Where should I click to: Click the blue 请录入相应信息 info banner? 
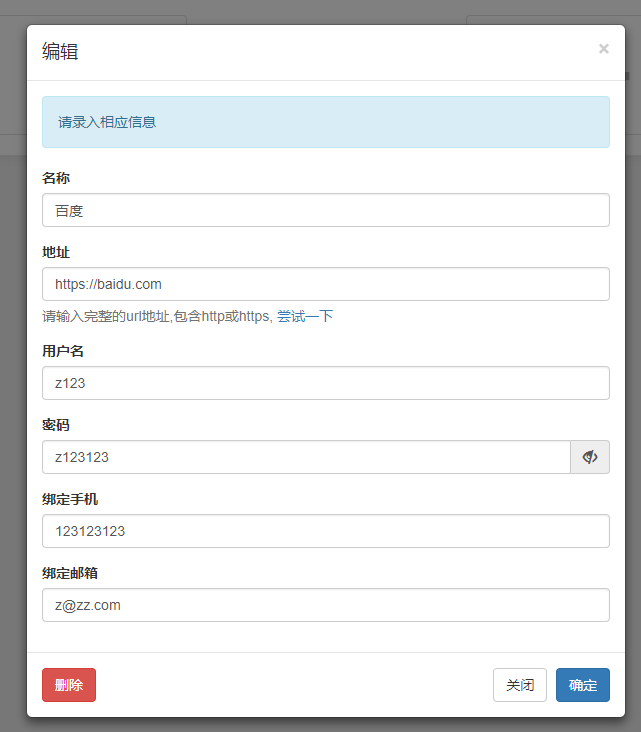(325, 122)
